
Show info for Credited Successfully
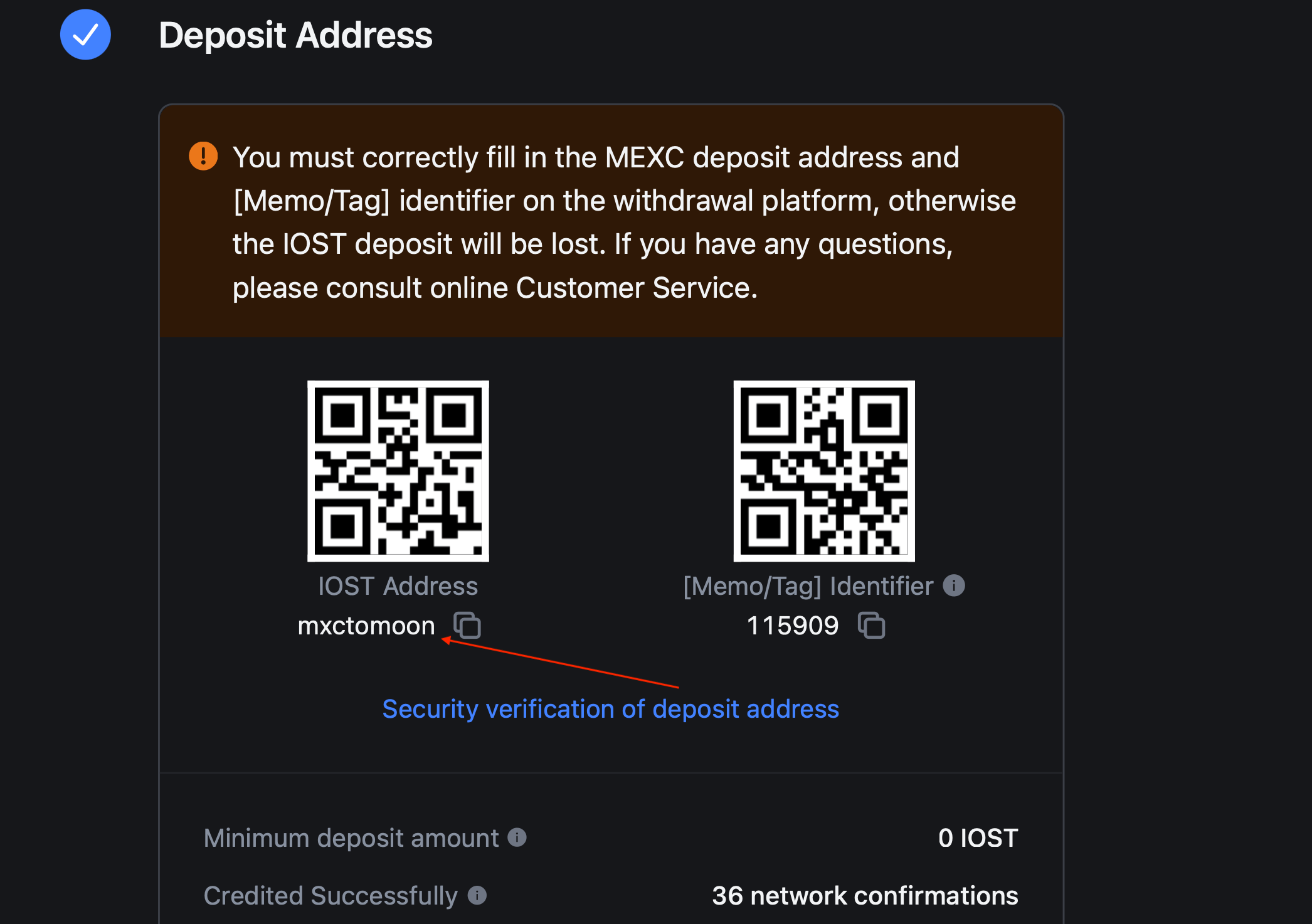pyautogui.click(x=477, y=895)
